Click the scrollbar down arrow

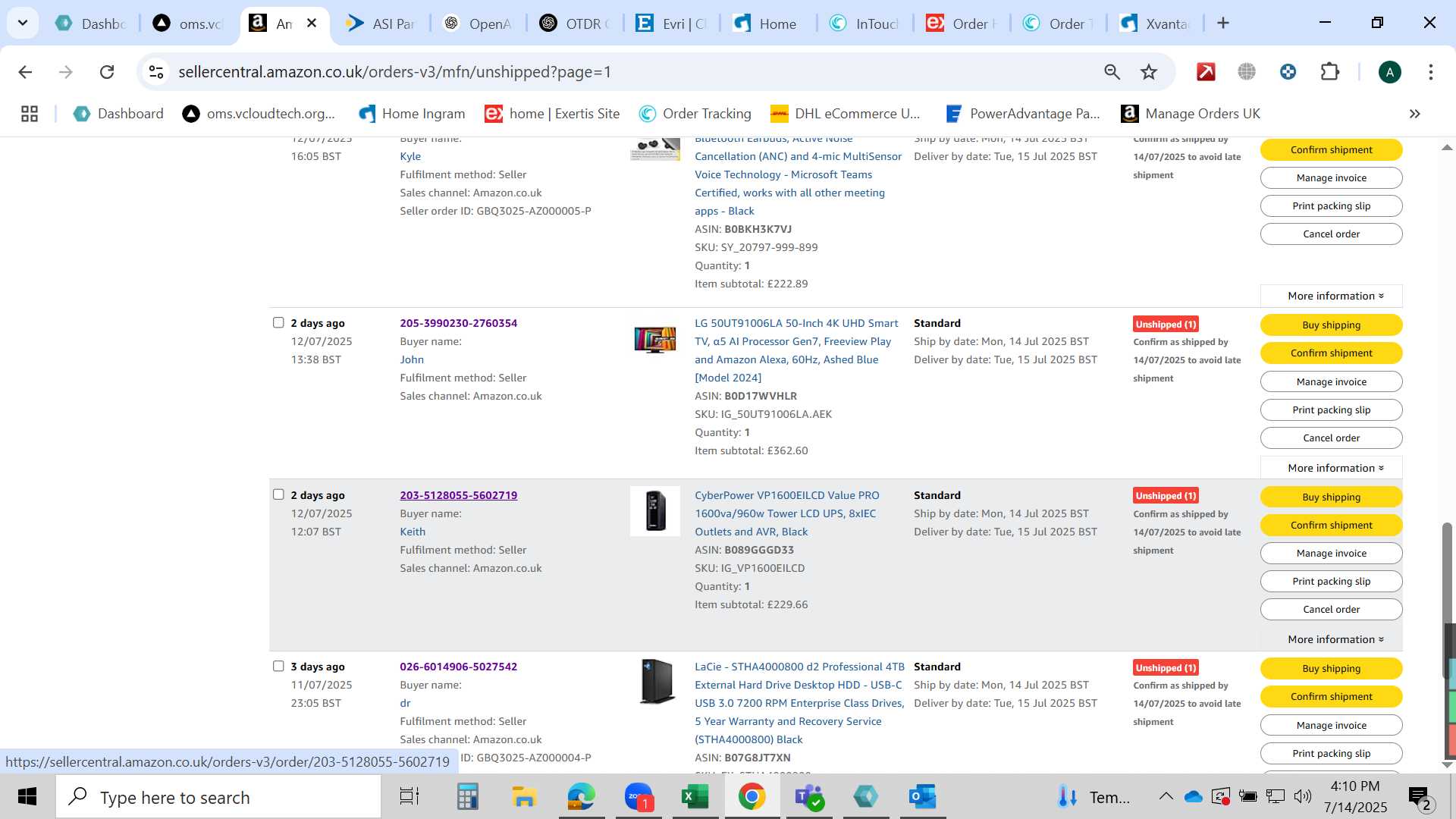click(x=1447, y=764)
